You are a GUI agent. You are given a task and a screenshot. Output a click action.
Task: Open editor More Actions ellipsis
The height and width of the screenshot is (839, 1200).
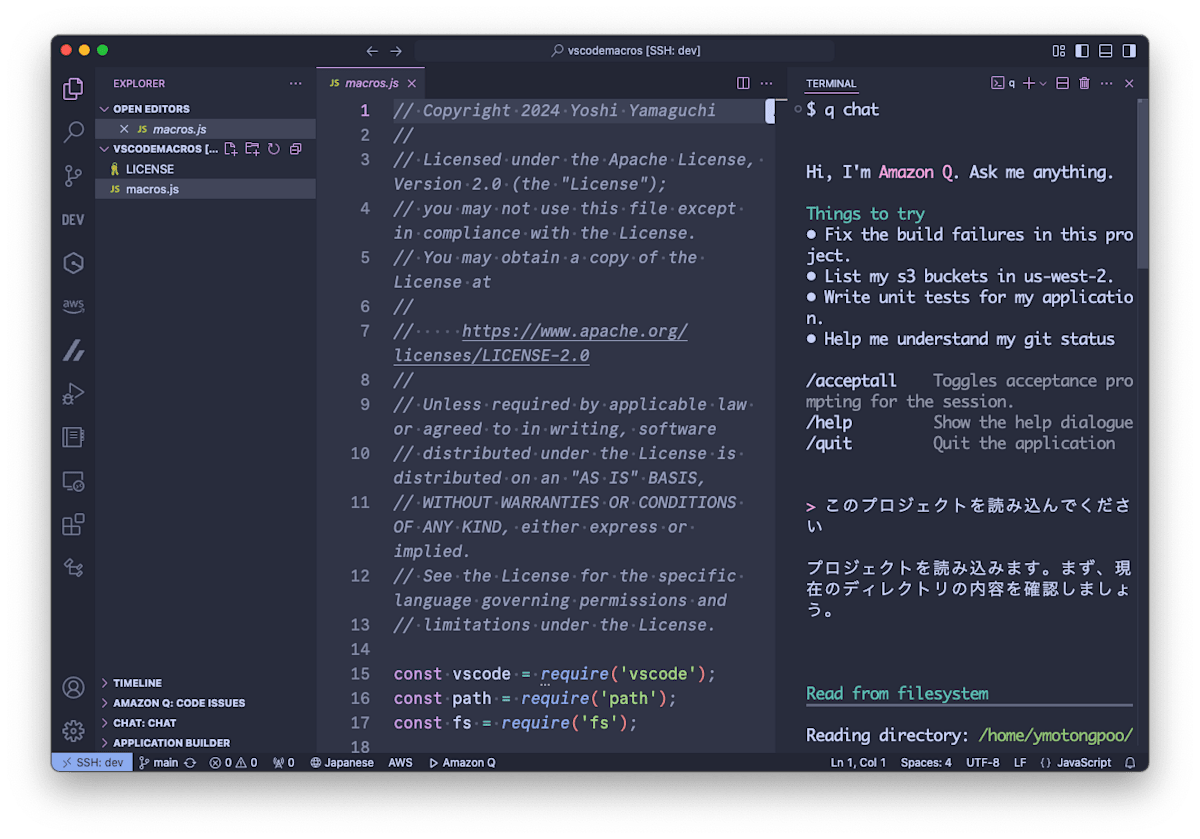(766, 83)
